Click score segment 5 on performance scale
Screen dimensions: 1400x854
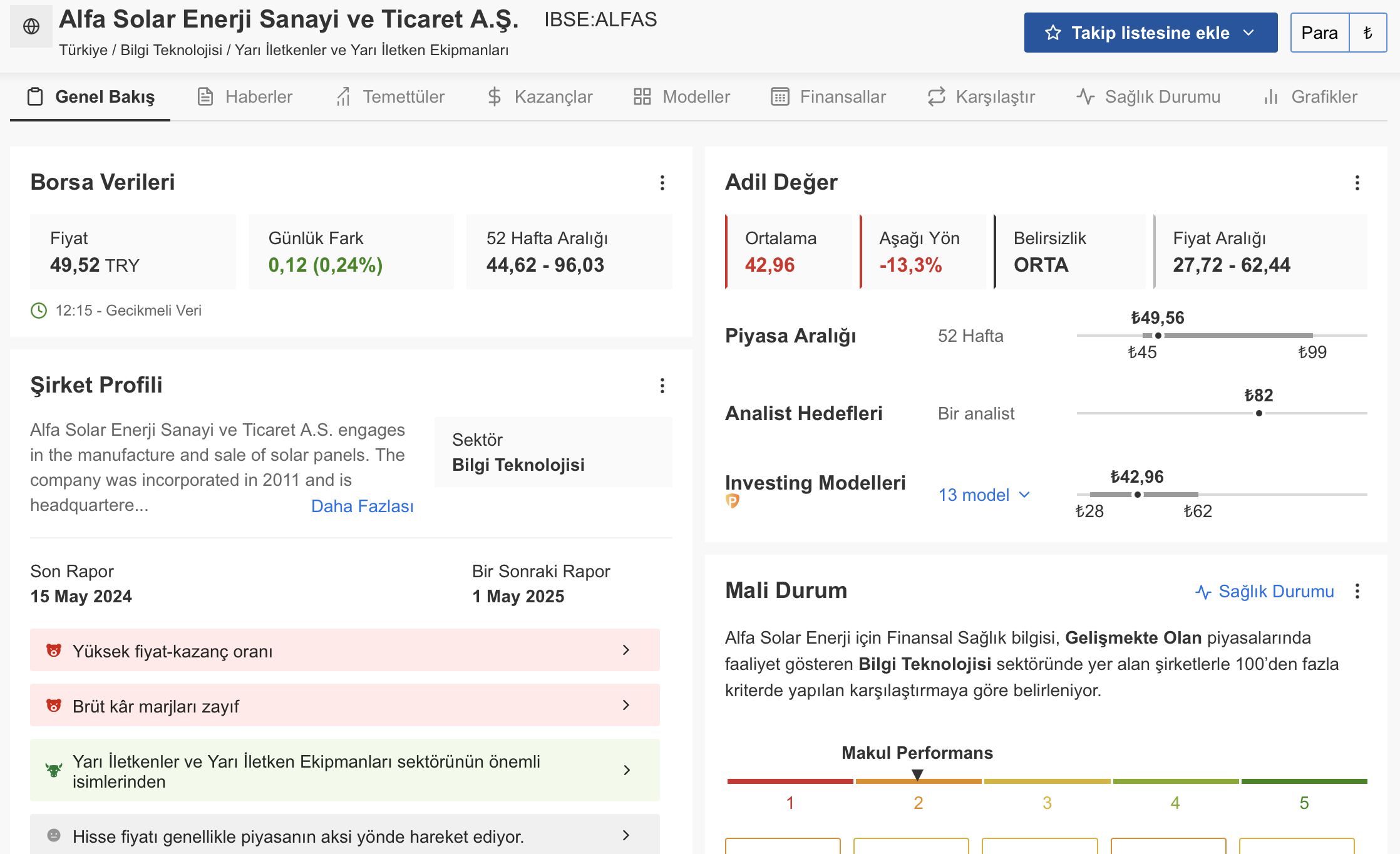(1304, 781)
